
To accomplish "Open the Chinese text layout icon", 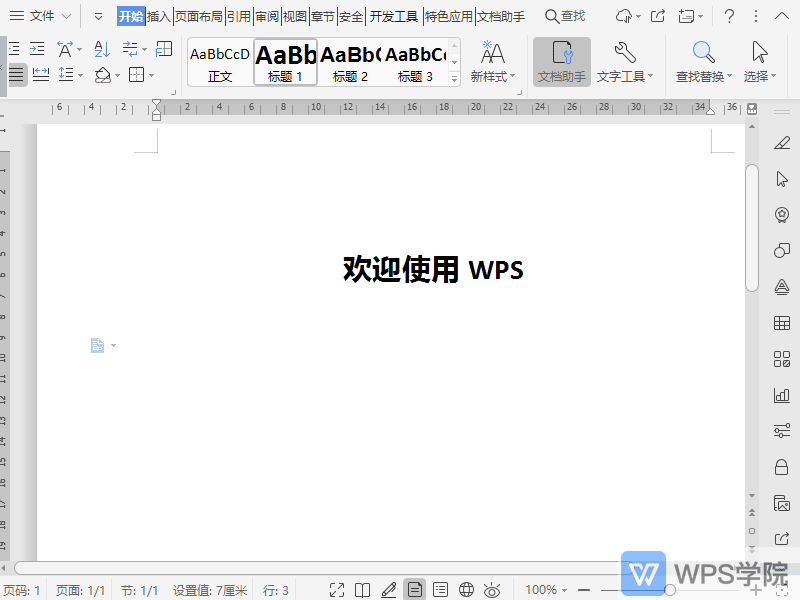I will click(x=65, y=49).
